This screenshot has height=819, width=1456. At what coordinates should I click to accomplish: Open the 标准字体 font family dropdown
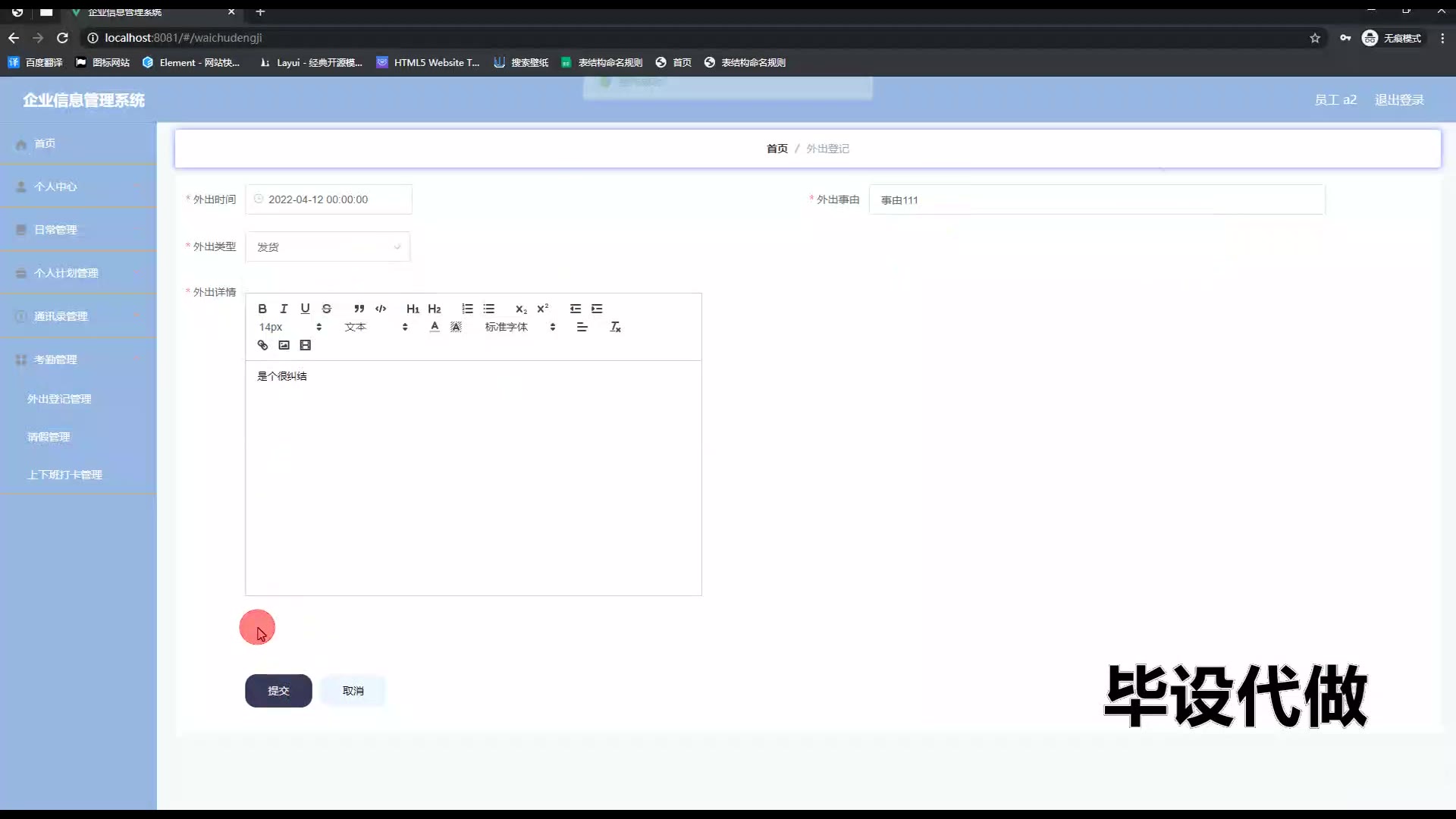tap(520, 327)
